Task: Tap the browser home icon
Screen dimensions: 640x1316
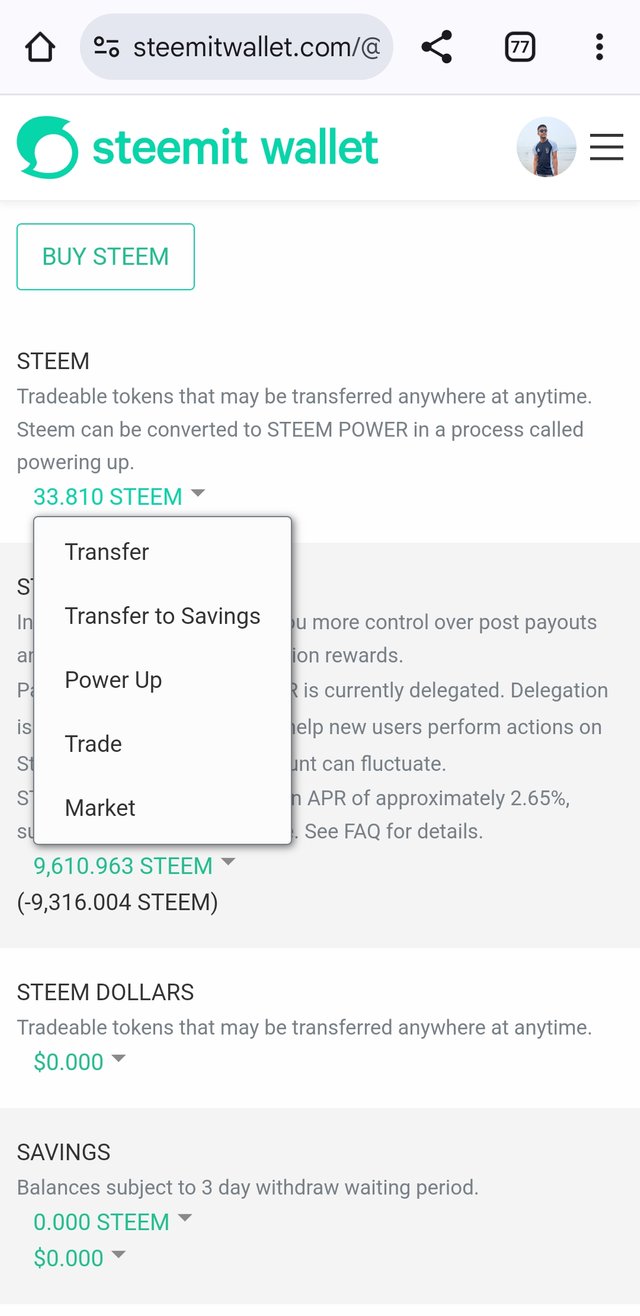Action: coord(40,47)
